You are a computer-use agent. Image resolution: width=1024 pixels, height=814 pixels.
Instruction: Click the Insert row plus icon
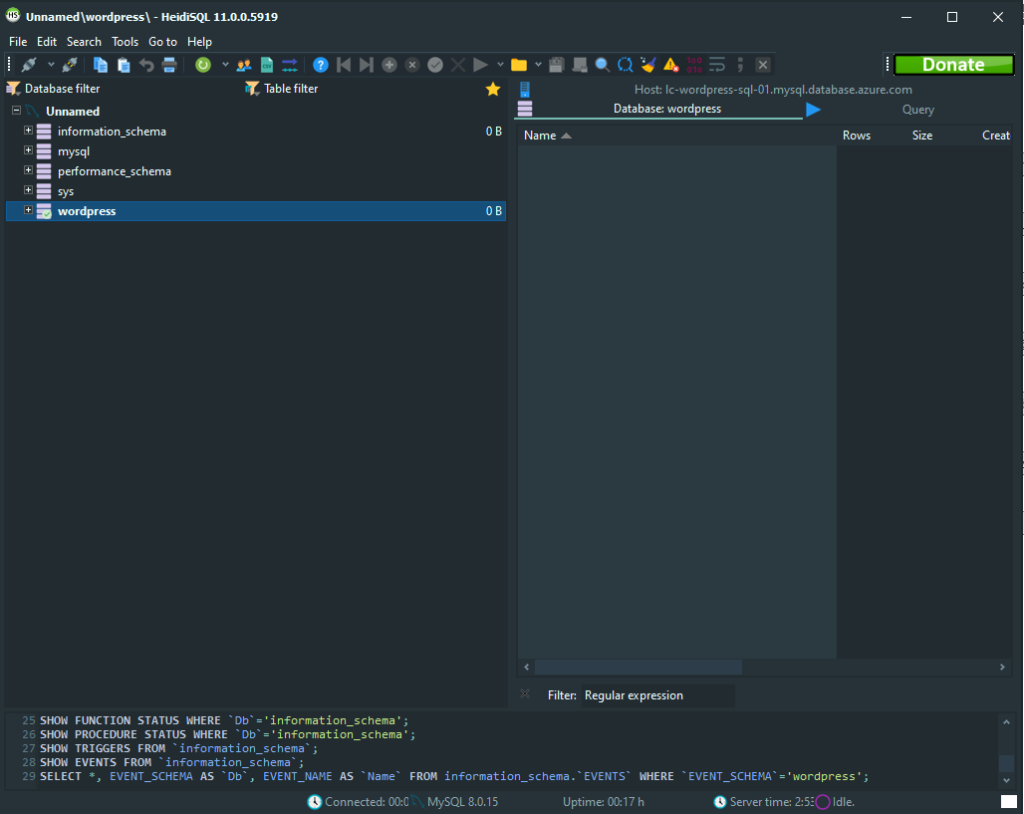pyautogui.click(x=389, y=65)
